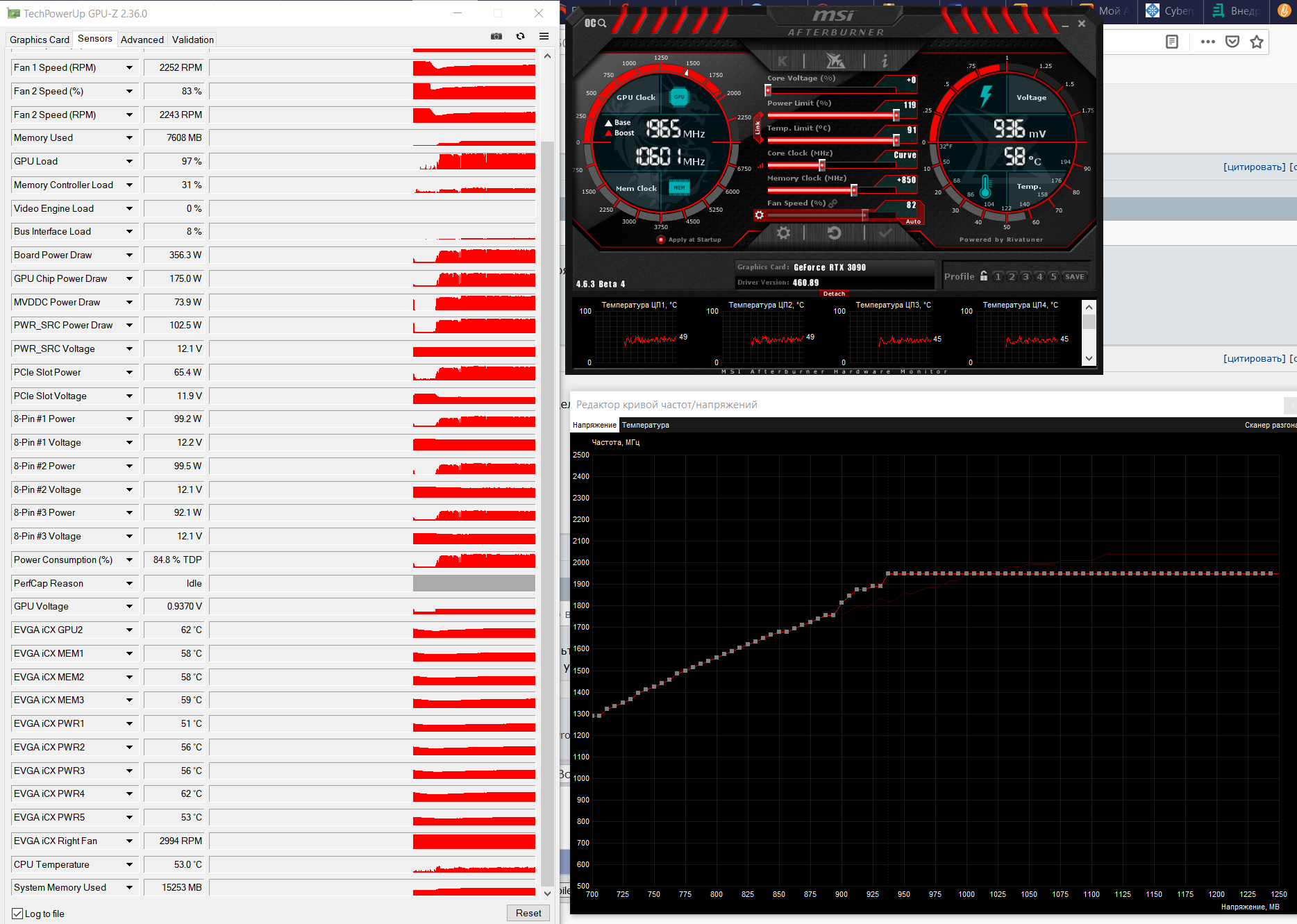The height and width of the screenshot is (924, 1297).
Task: Open the GPU Voltage sensor dropdown
Action: tap(129, 607)
